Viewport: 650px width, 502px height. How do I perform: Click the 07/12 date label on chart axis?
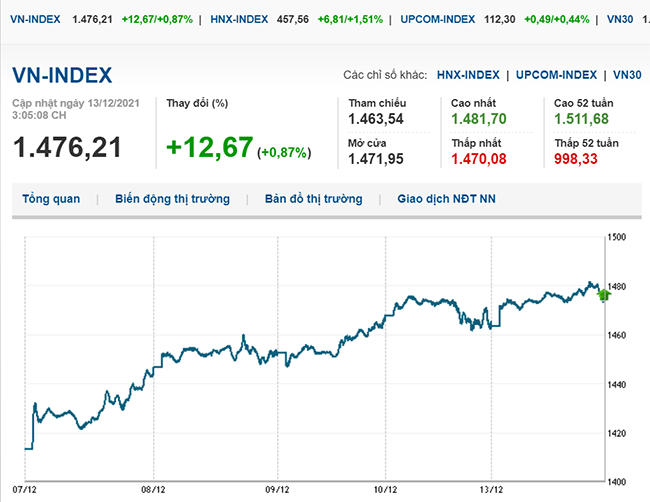click(x=26, y=491)
